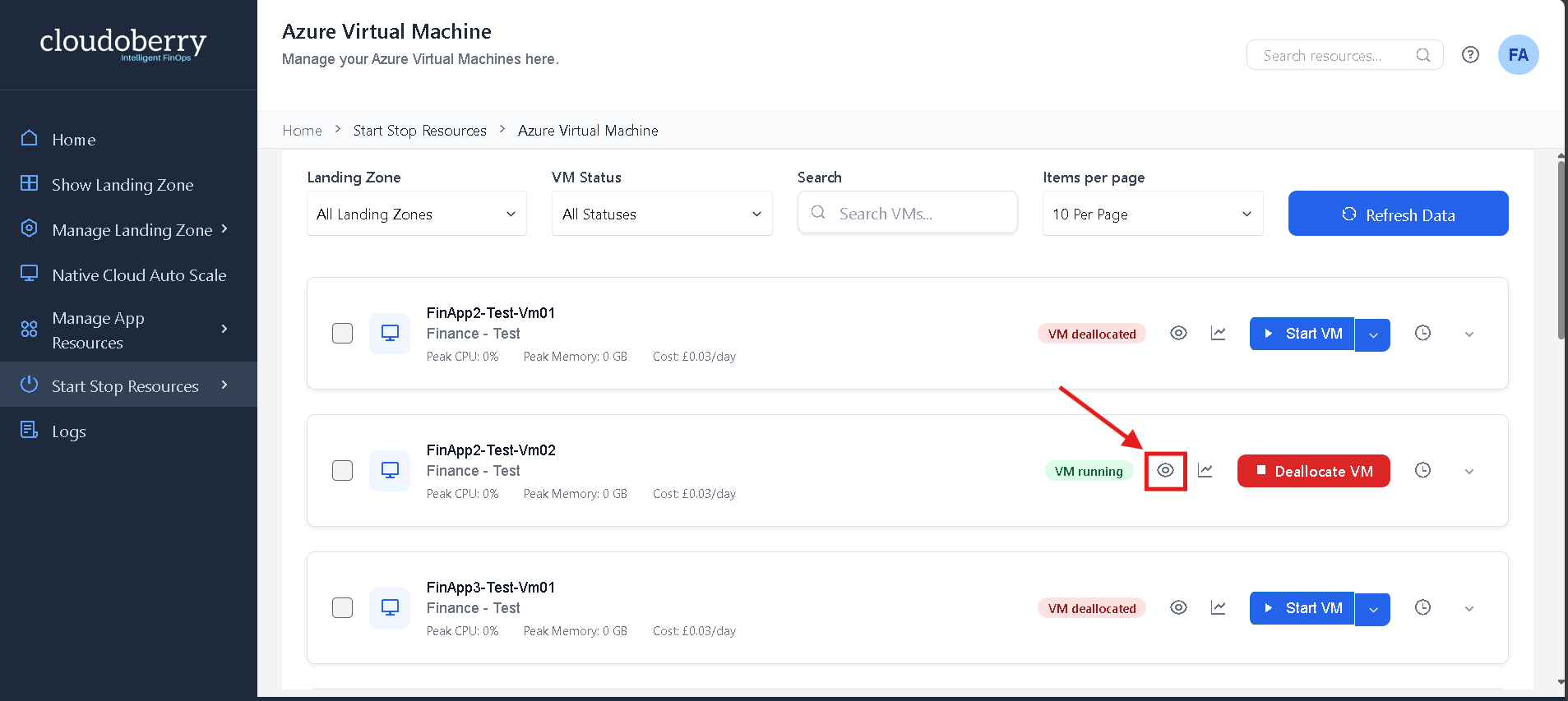Go to Home in sidebar
1568x701 pixels.
click(x=128, y=139)
